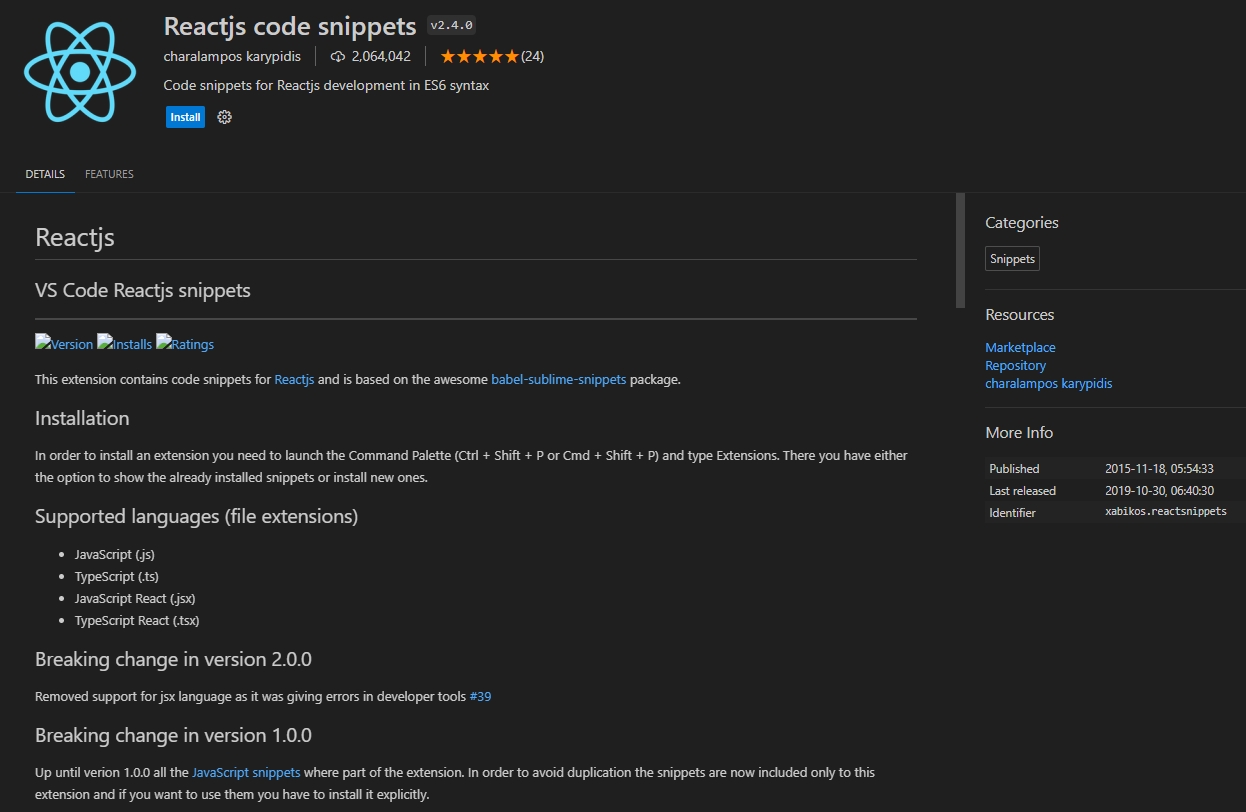Screen dimensions: 1246x812
Task: Click the vertical scrollbar of the readme
Action: 961,250
